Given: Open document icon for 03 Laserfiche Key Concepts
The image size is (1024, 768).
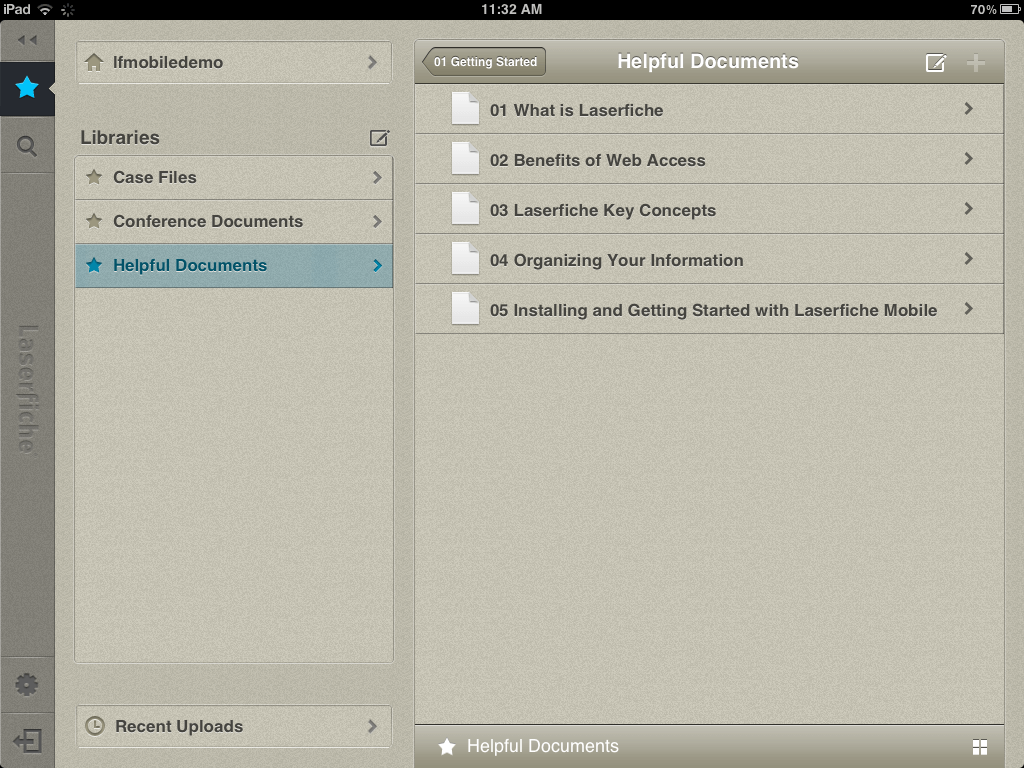Looking at the screenshot, I should coord(466,208).
